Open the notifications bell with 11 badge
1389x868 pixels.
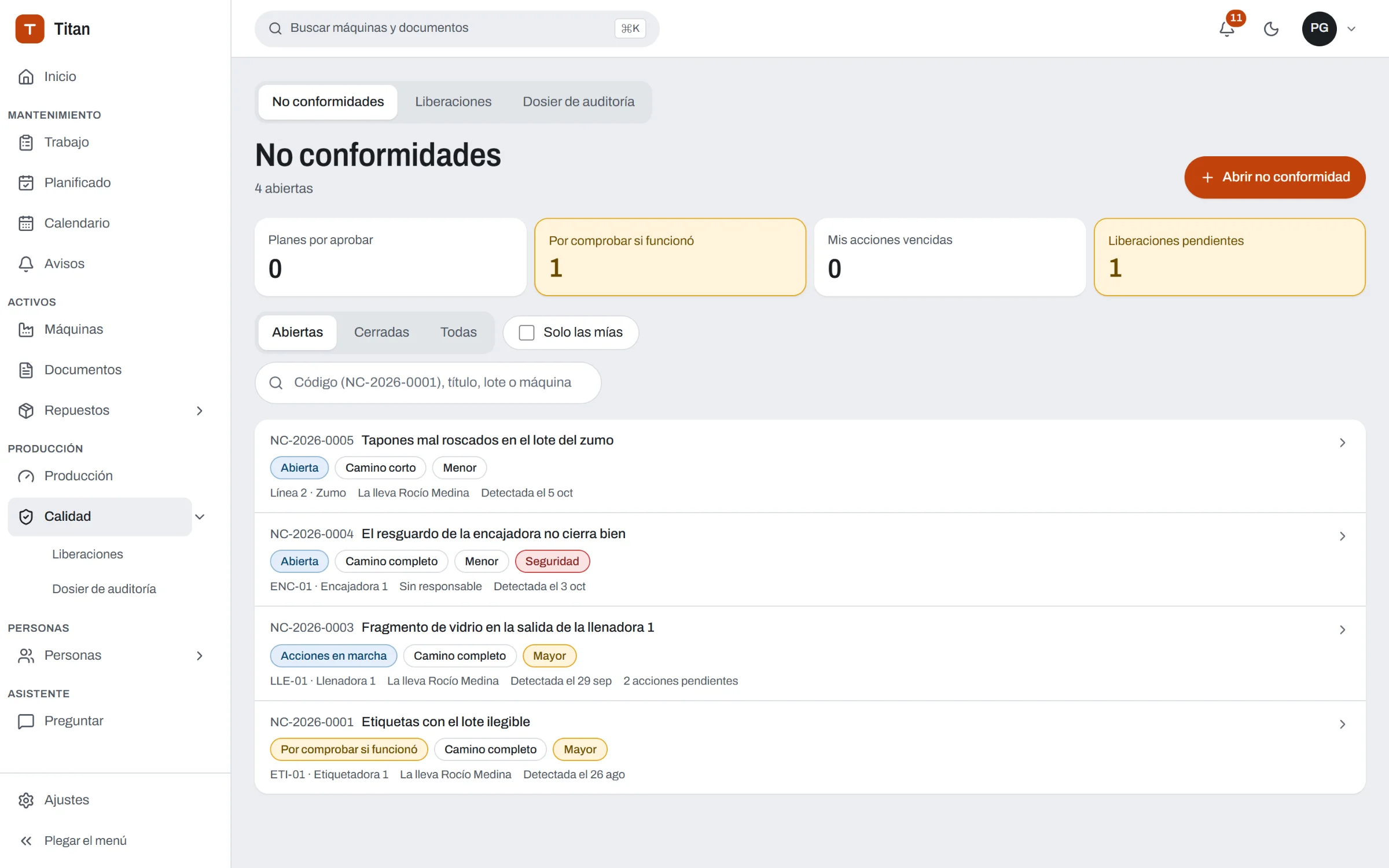(x=1227, y=28)
